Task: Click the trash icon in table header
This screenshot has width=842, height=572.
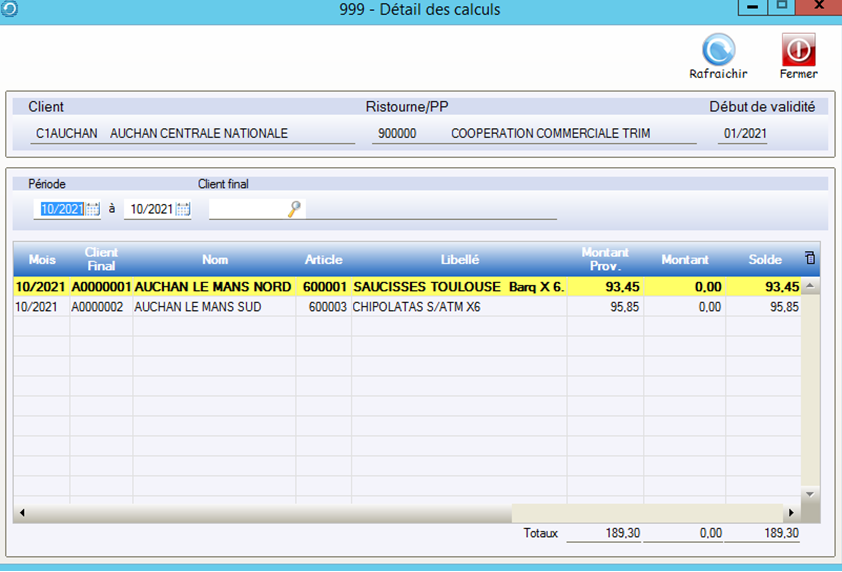Action: pyautogui.click(x=810, y=258)
